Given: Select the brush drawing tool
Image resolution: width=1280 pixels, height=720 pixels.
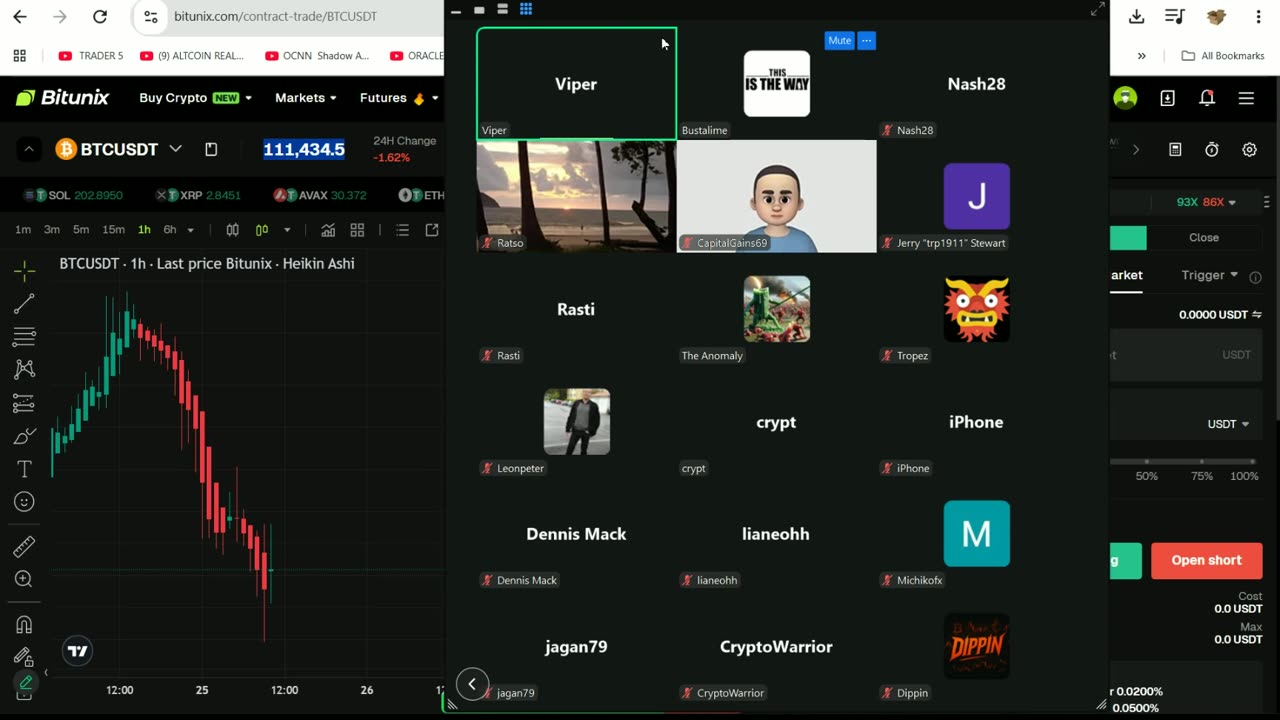Looking at the screenshot, I should coord(25,436).
